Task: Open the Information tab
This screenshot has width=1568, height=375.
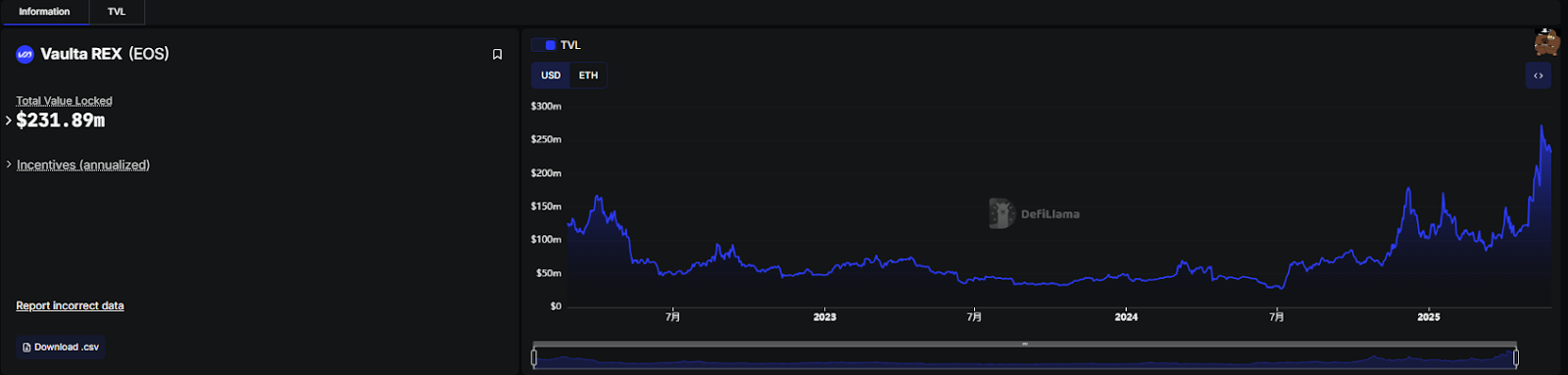Action: pyautogui.click(x=44, y=12)
